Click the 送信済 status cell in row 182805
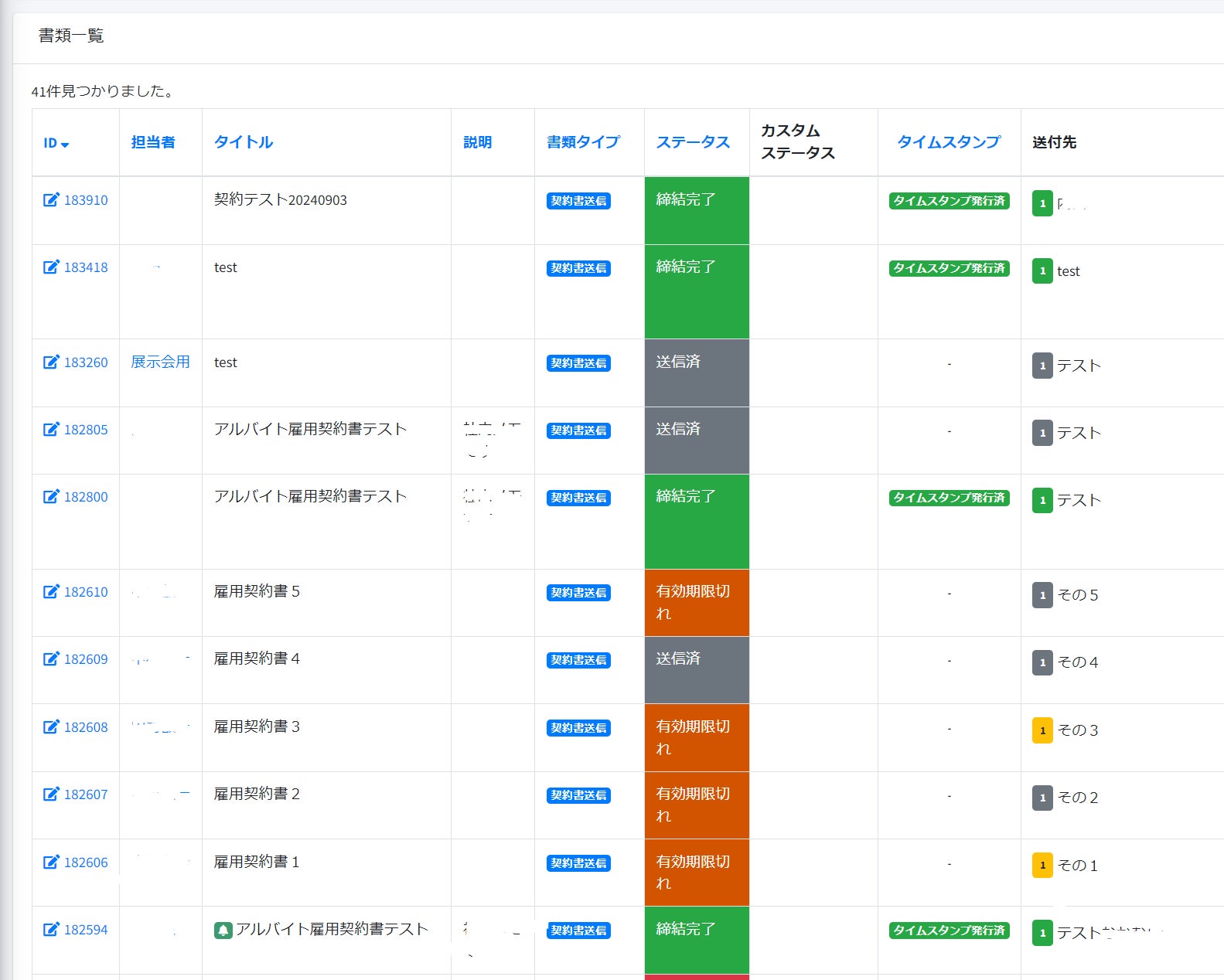The image size is (1224, 980). pos(697,441)
